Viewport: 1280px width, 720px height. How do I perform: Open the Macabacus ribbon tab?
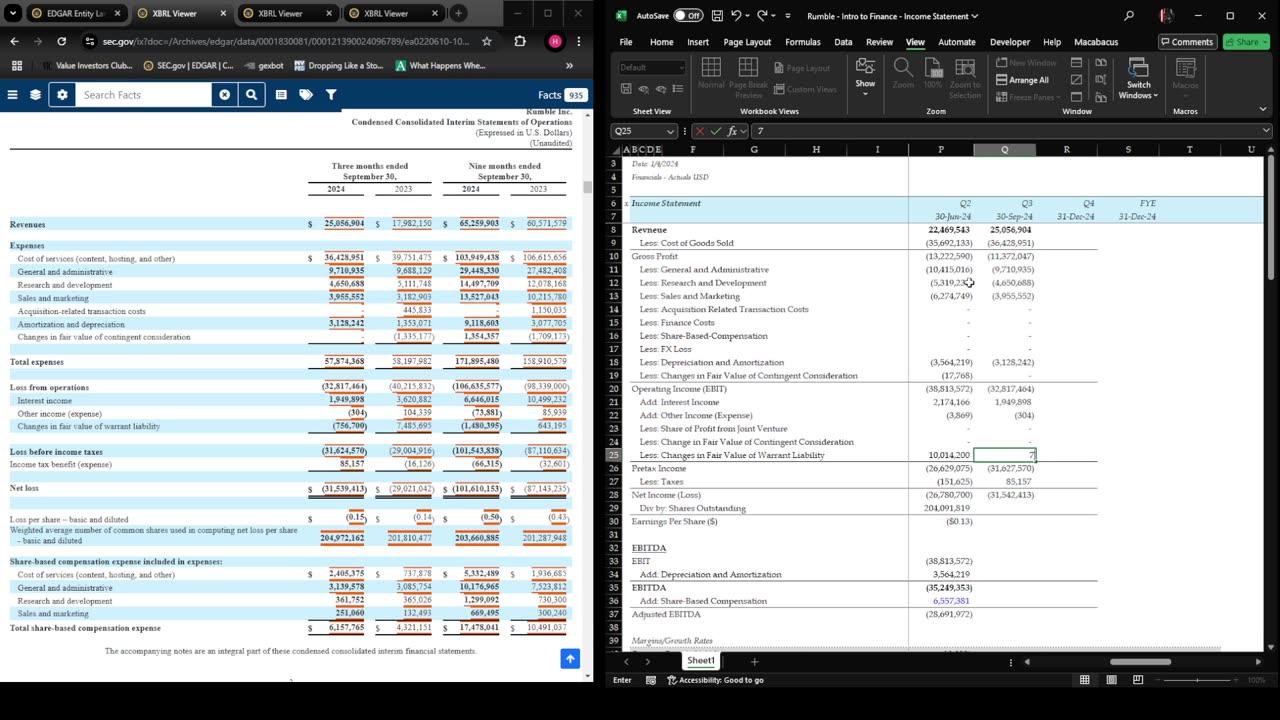pos(1094,42)
